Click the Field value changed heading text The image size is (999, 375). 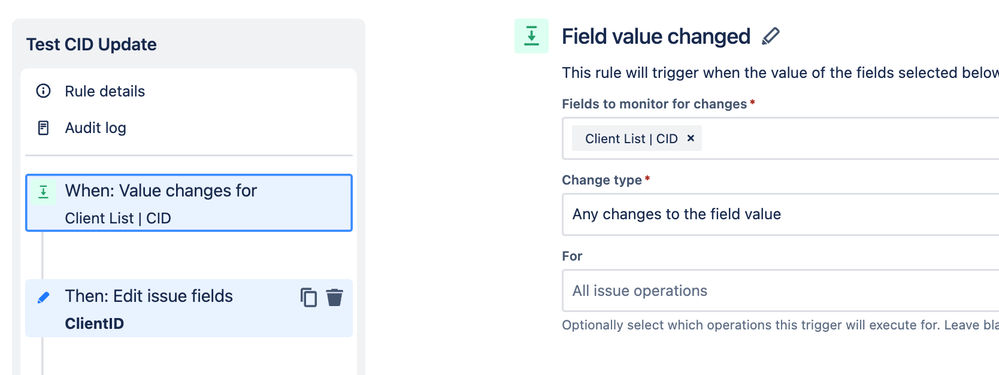pyautogui.click(x=656, y=36)
